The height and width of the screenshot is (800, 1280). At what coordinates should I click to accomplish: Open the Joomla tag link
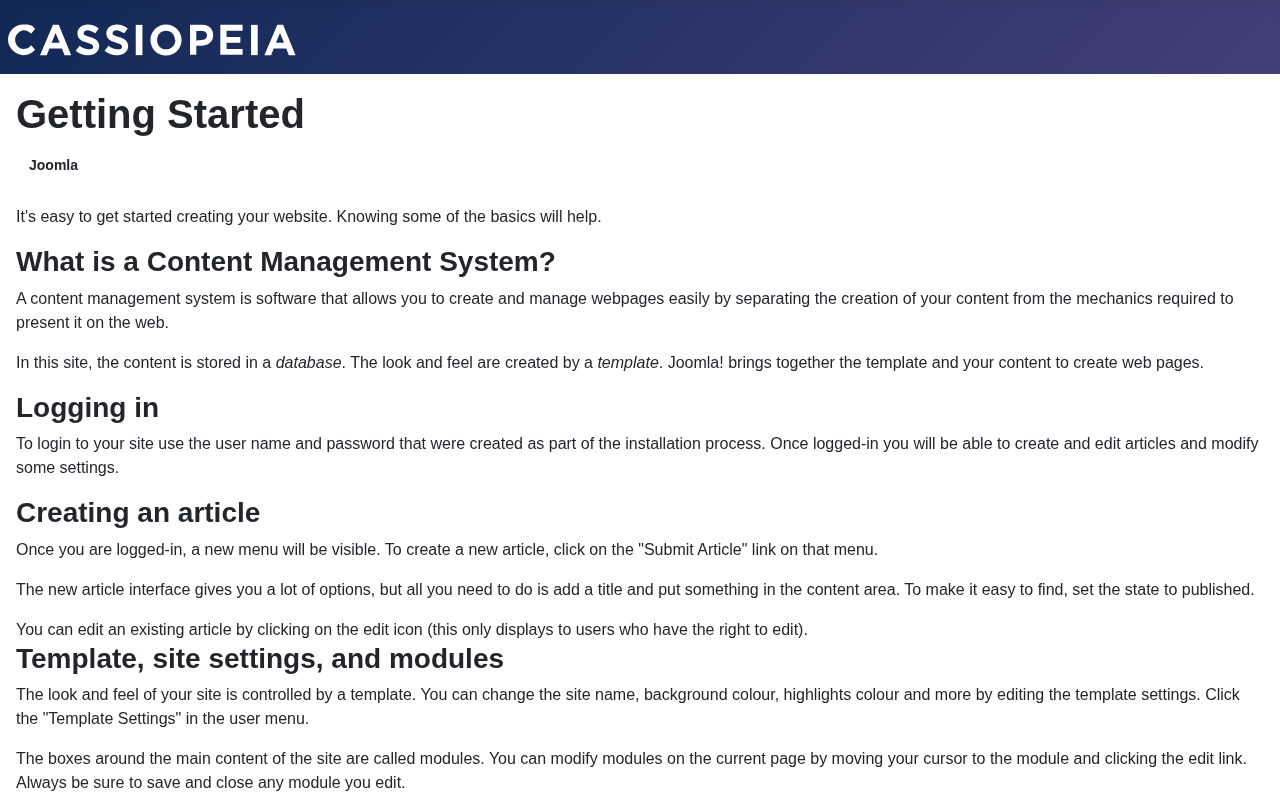coord(53,165)
